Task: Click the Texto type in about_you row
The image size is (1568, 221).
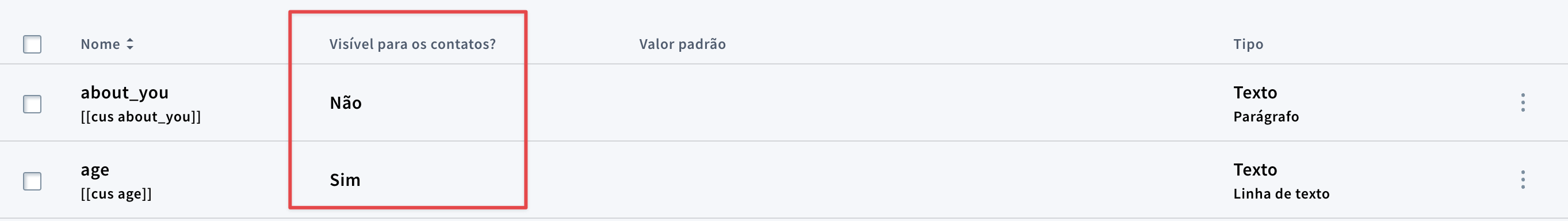Action: [x=1255, y=93]
